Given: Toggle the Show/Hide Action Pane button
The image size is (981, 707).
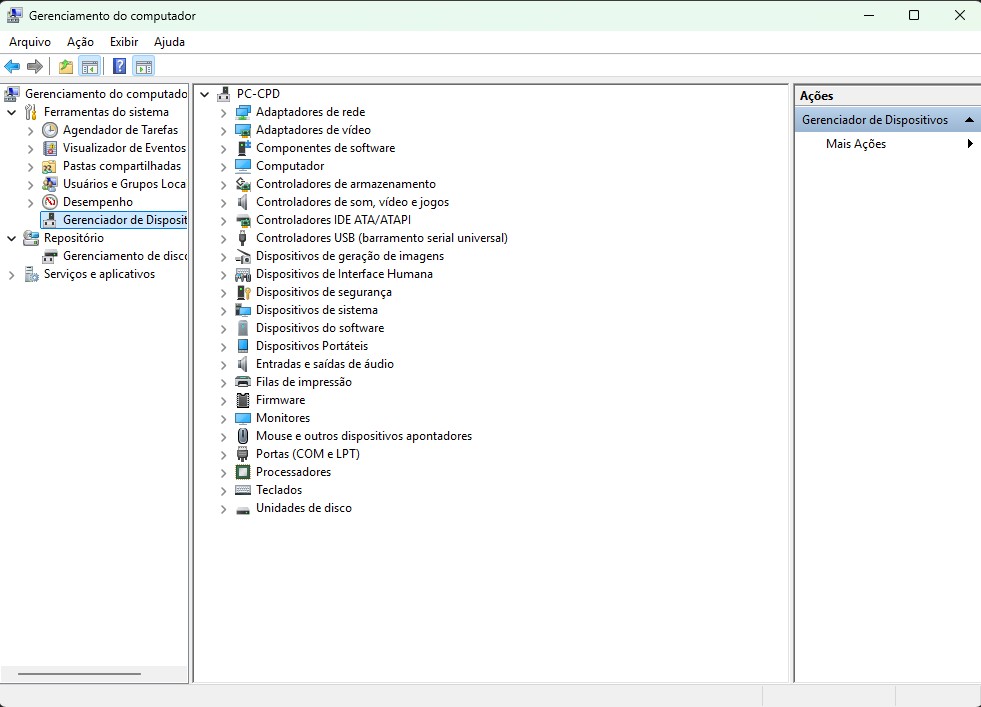Looking at the screenshot, I should 144,67.
